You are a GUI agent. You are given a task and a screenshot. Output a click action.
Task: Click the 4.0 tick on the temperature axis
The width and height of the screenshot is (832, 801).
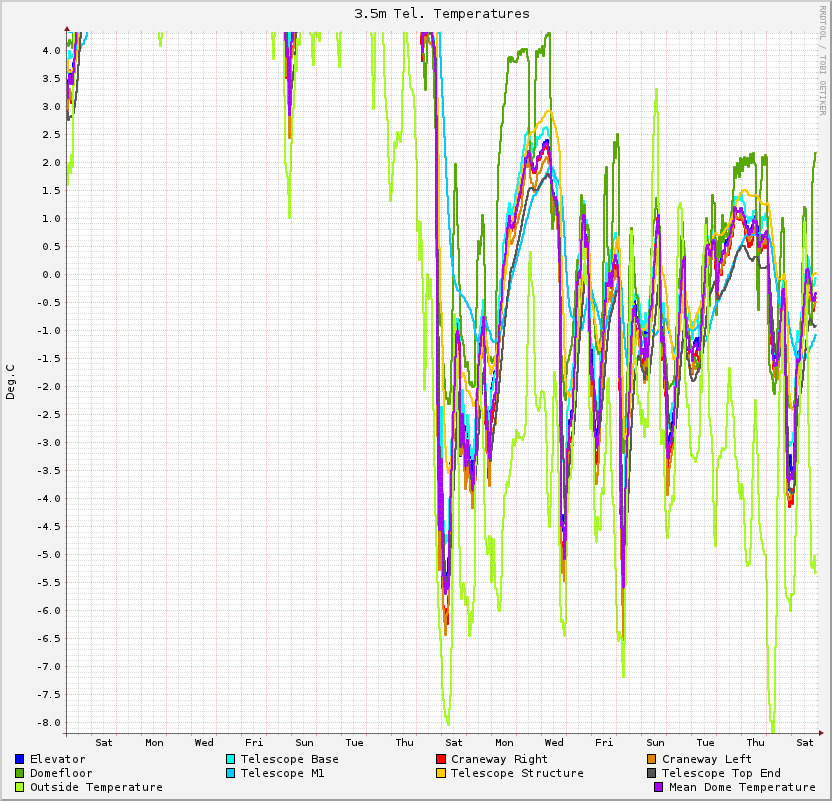(49, 51)
